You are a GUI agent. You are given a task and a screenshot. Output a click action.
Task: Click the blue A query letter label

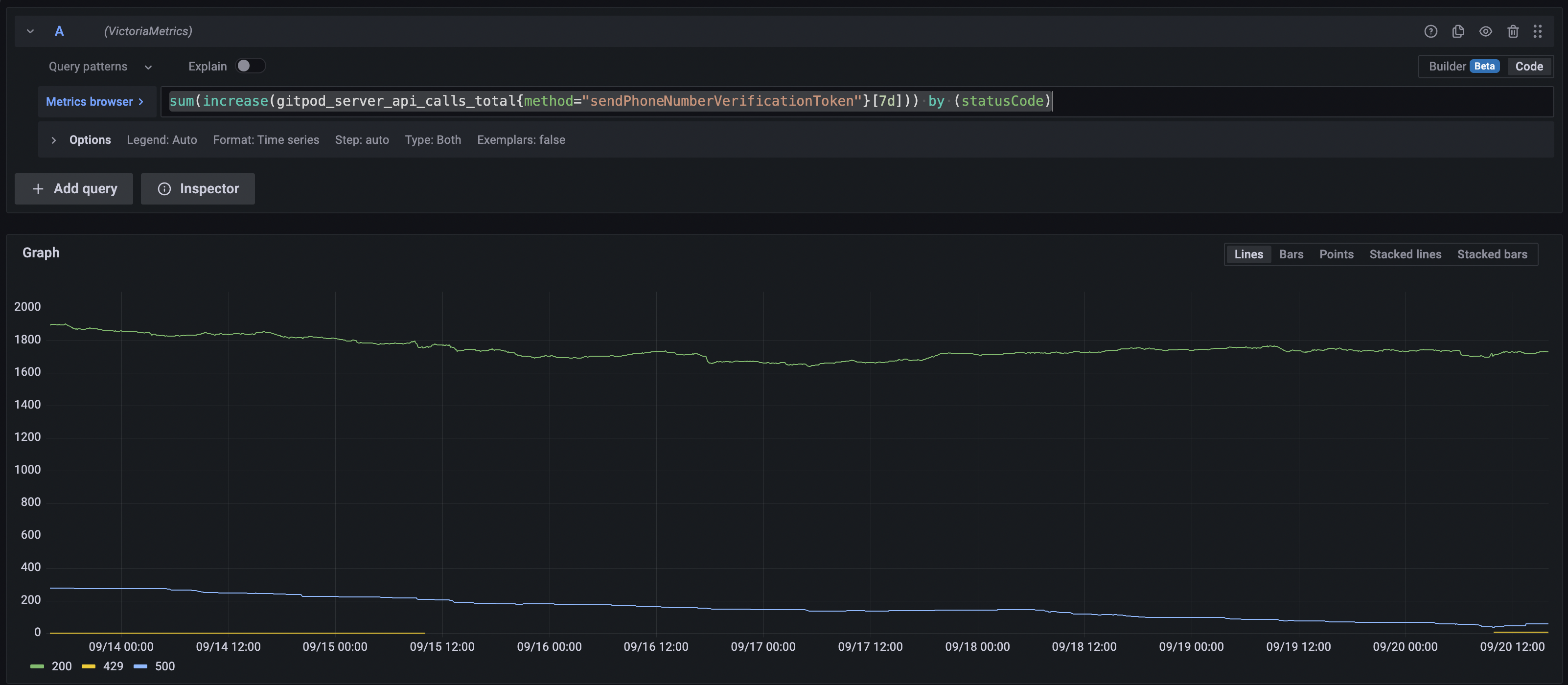(x=59, y=31)
